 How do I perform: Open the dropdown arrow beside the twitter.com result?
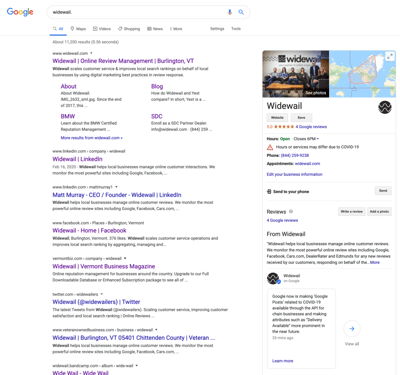click(x=102, y=294)
